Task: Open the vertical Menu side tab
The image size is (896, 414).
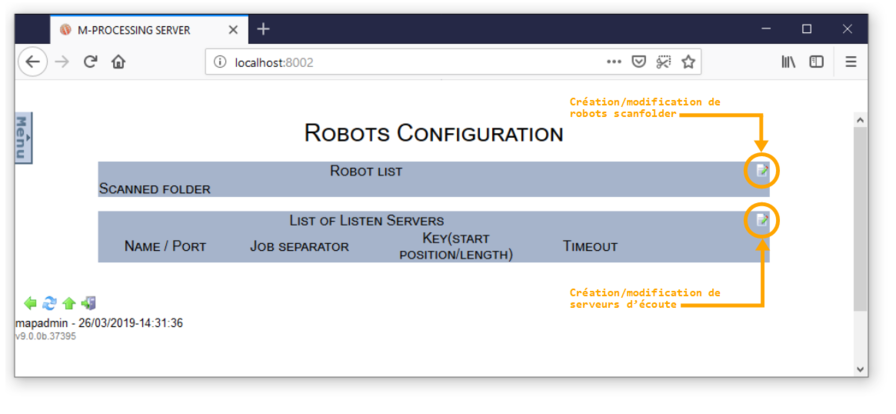Action: pos(23,138)
